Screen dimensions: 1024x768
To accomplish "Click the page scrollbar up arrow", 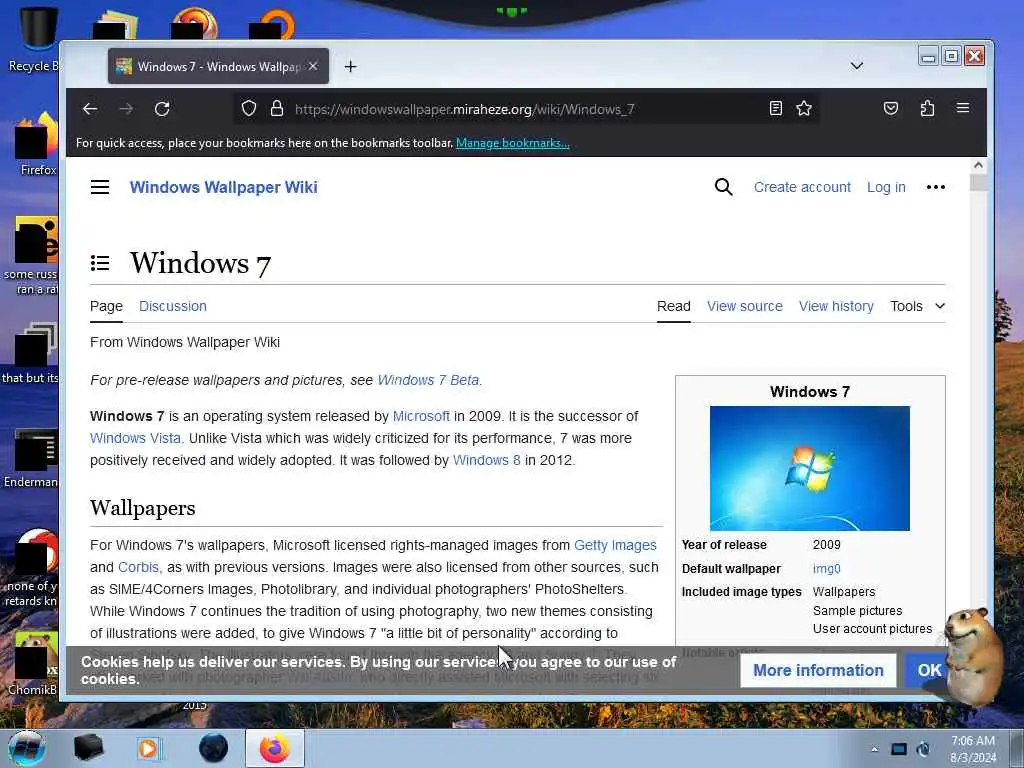I will (x=978, y=166).
